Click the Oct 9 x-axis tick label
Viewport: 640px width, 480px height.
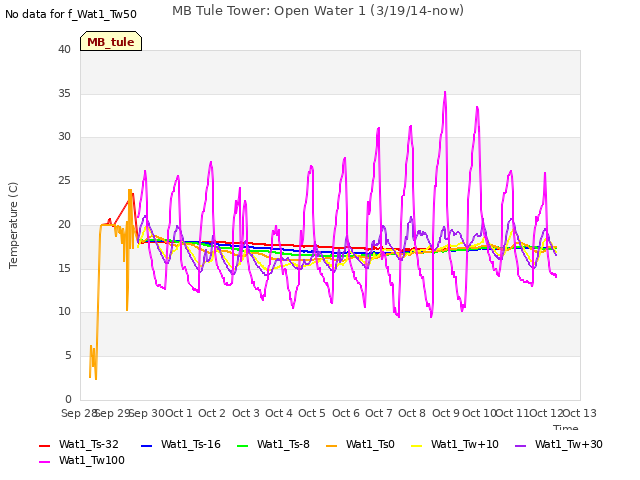pyautogui.click(x=446, y=413)
